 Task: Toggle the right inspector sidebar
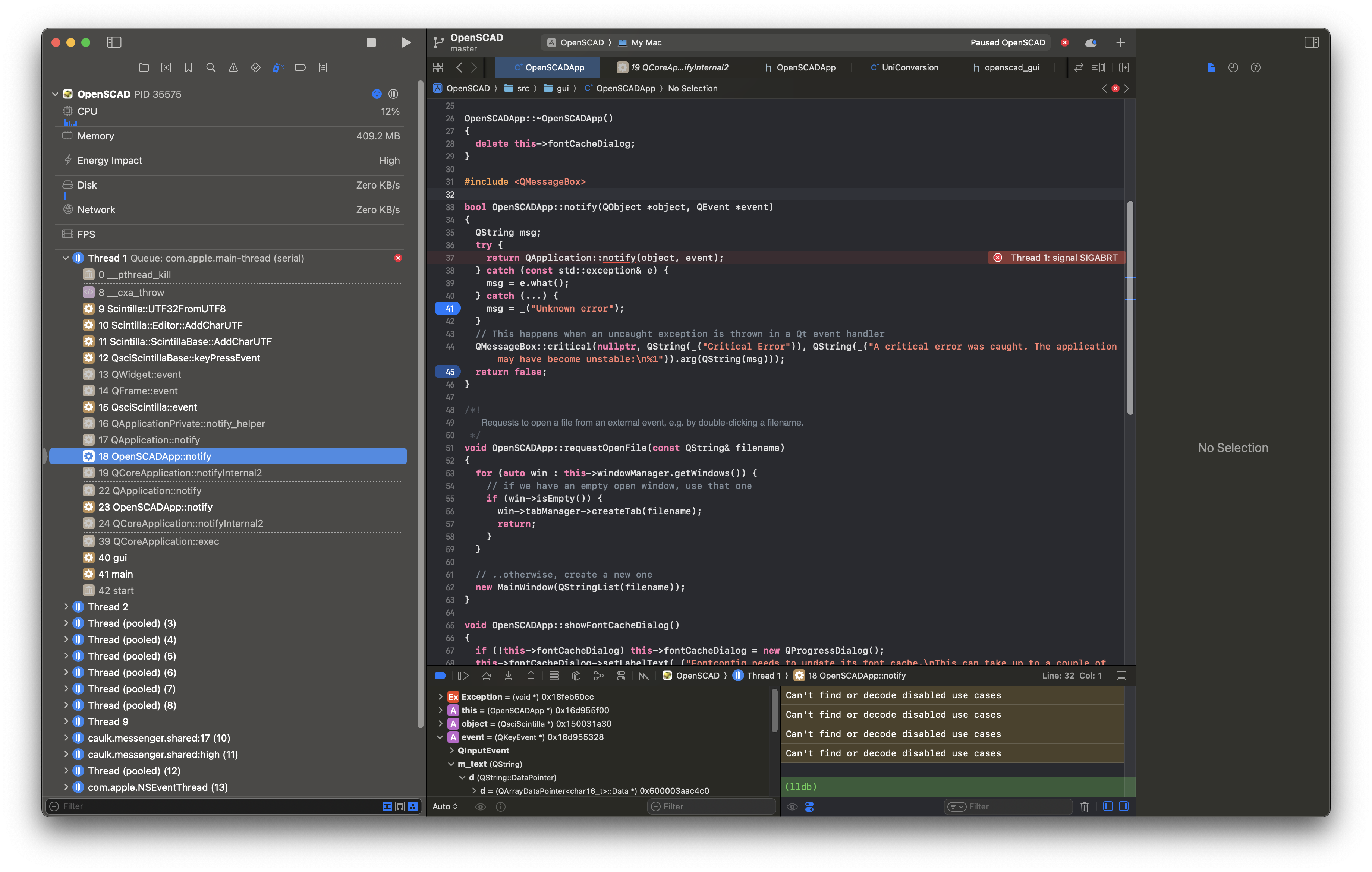tap(1311, 42)
